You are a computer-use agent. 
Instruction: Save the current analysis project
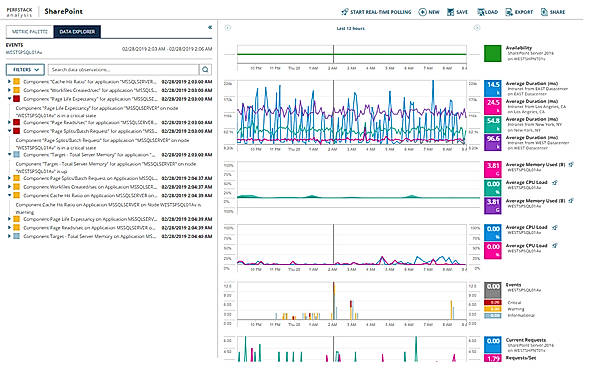(x=458, y=12)
